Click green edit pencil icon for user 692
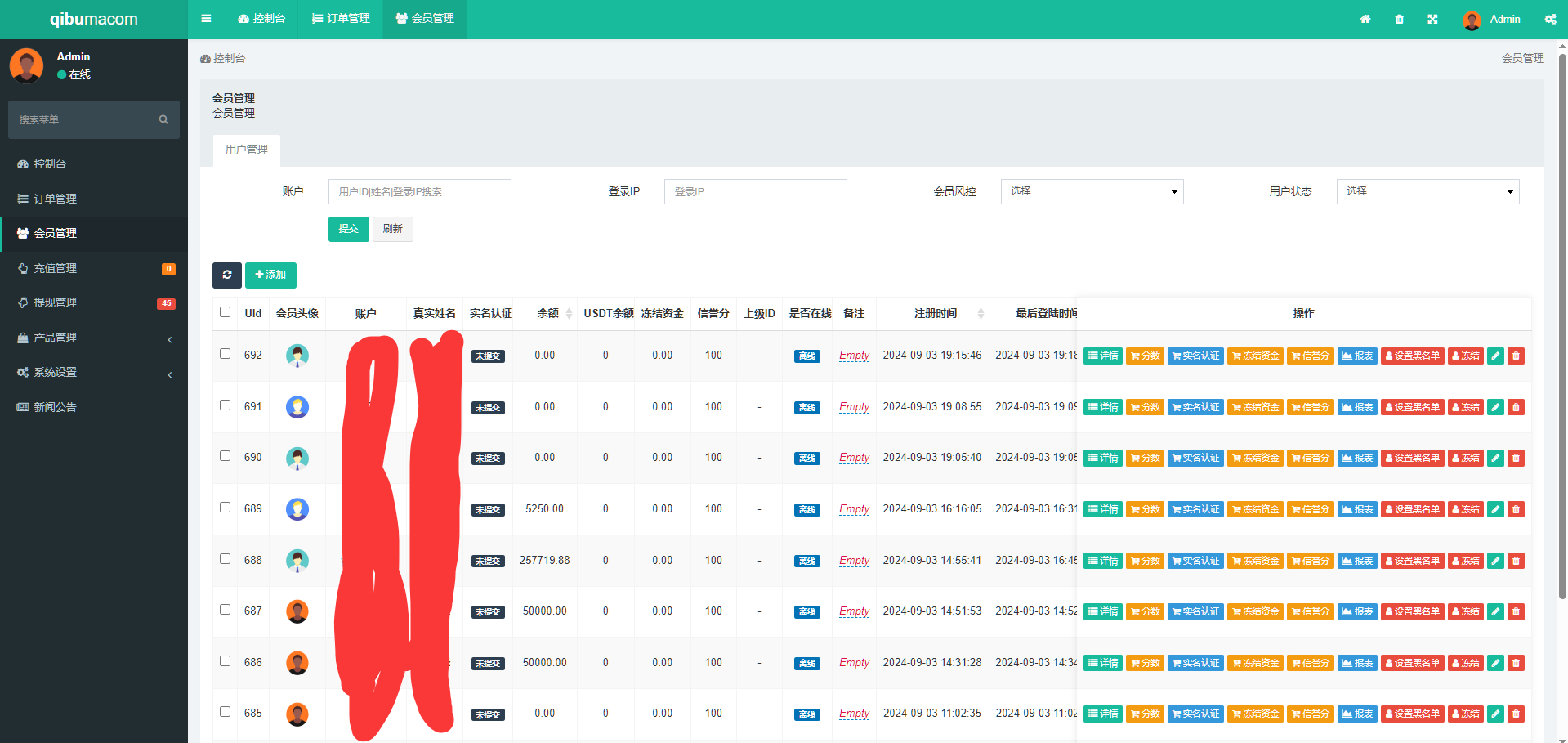The width and height of the screenshot is (1568, 743). pos(1495,356)
